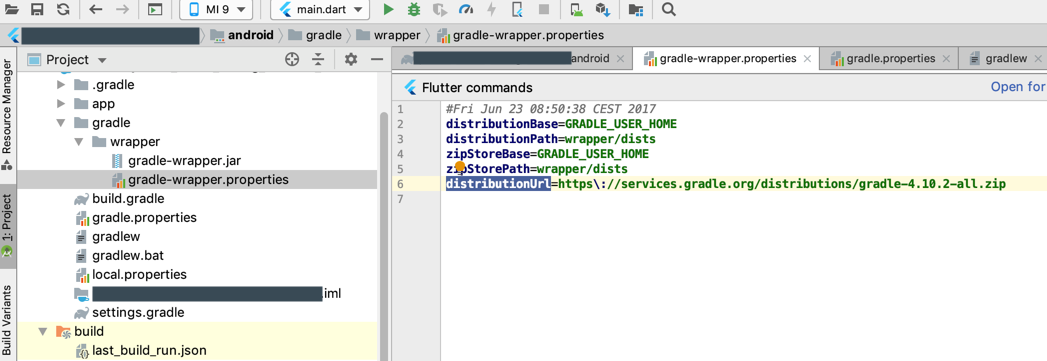Click the locate target crosshair icon
The image size is (1047, 361).
pos(292,60)
